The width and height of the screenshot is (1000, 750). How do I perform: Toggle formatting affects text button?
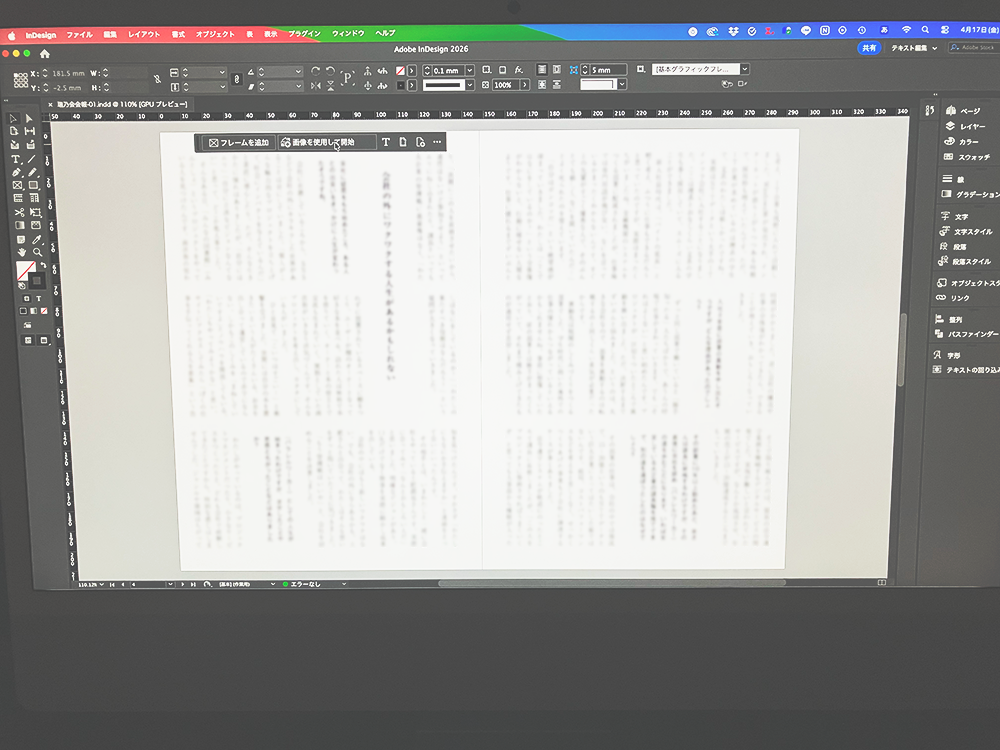coord(39,299)
